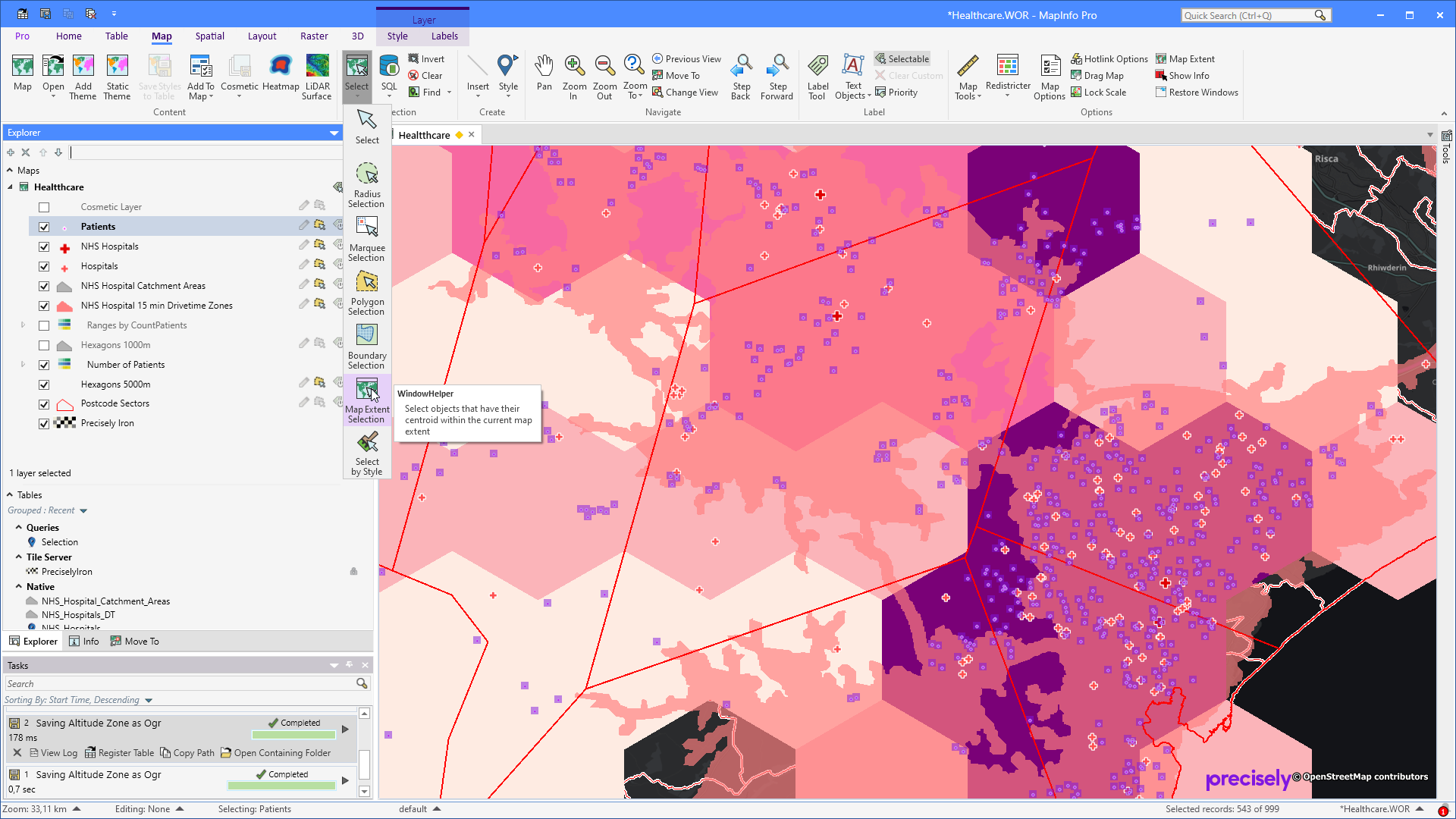Click the Tasks search field
This screenshot has height=819, width=1456.
[180, 684]
